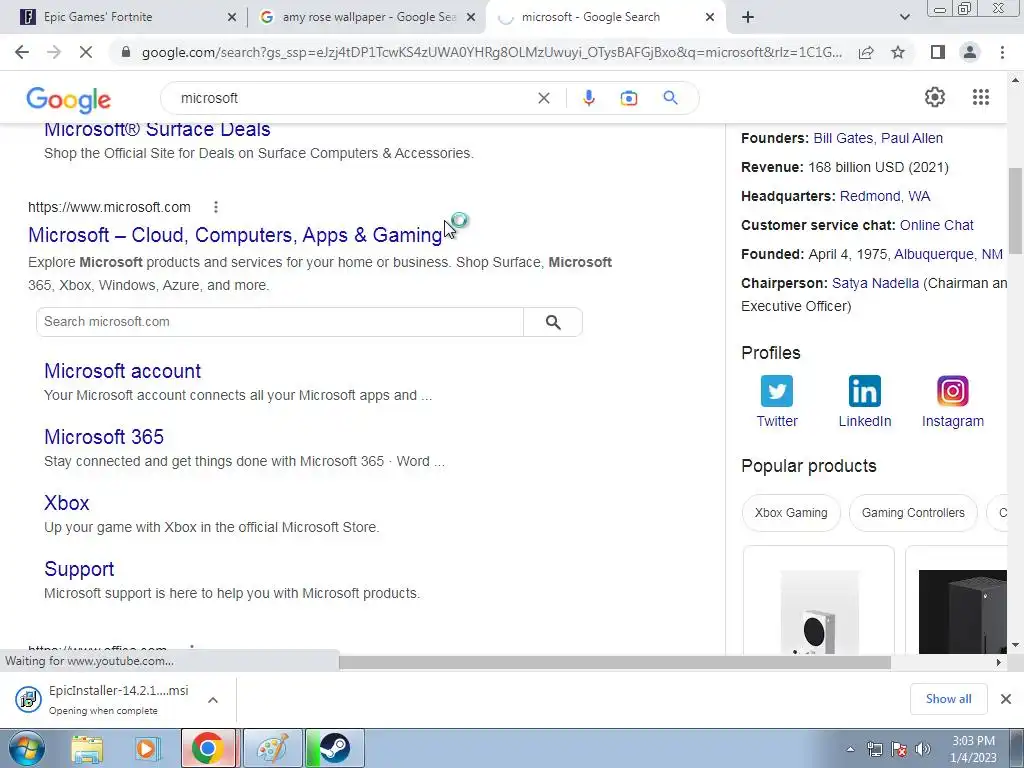
Task: Close the downloads bar
Action: tap(1006, 699)
